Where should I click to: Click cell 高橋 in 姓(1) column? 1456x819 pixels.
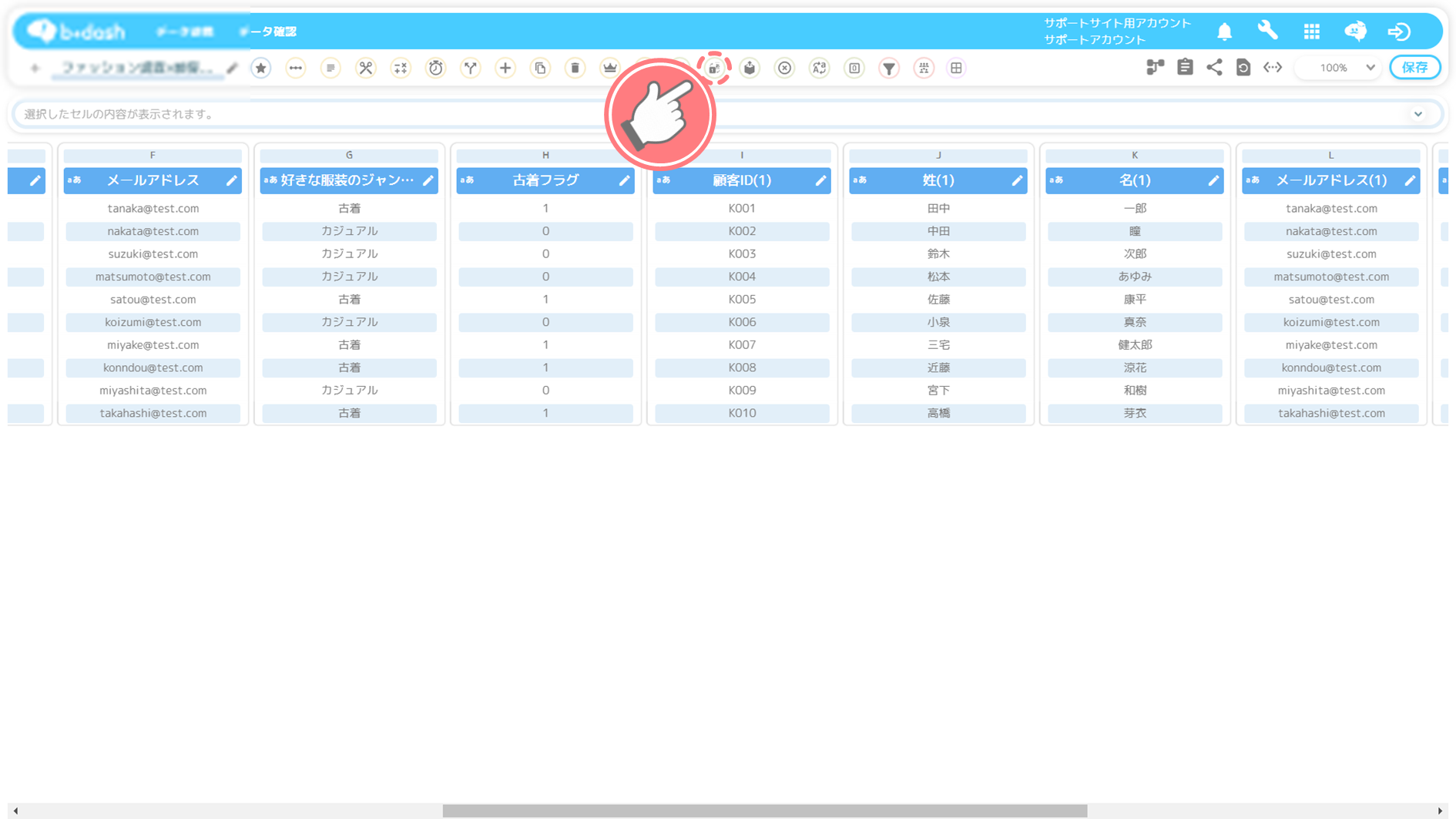pyautogui.click(x=938, y=413)
